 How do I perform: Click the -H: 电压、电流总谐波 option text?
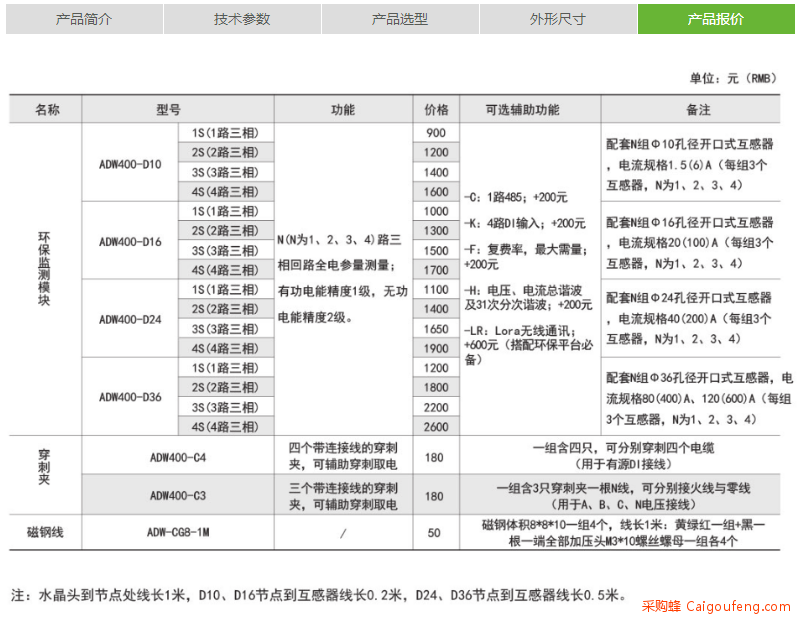point(527,297)
